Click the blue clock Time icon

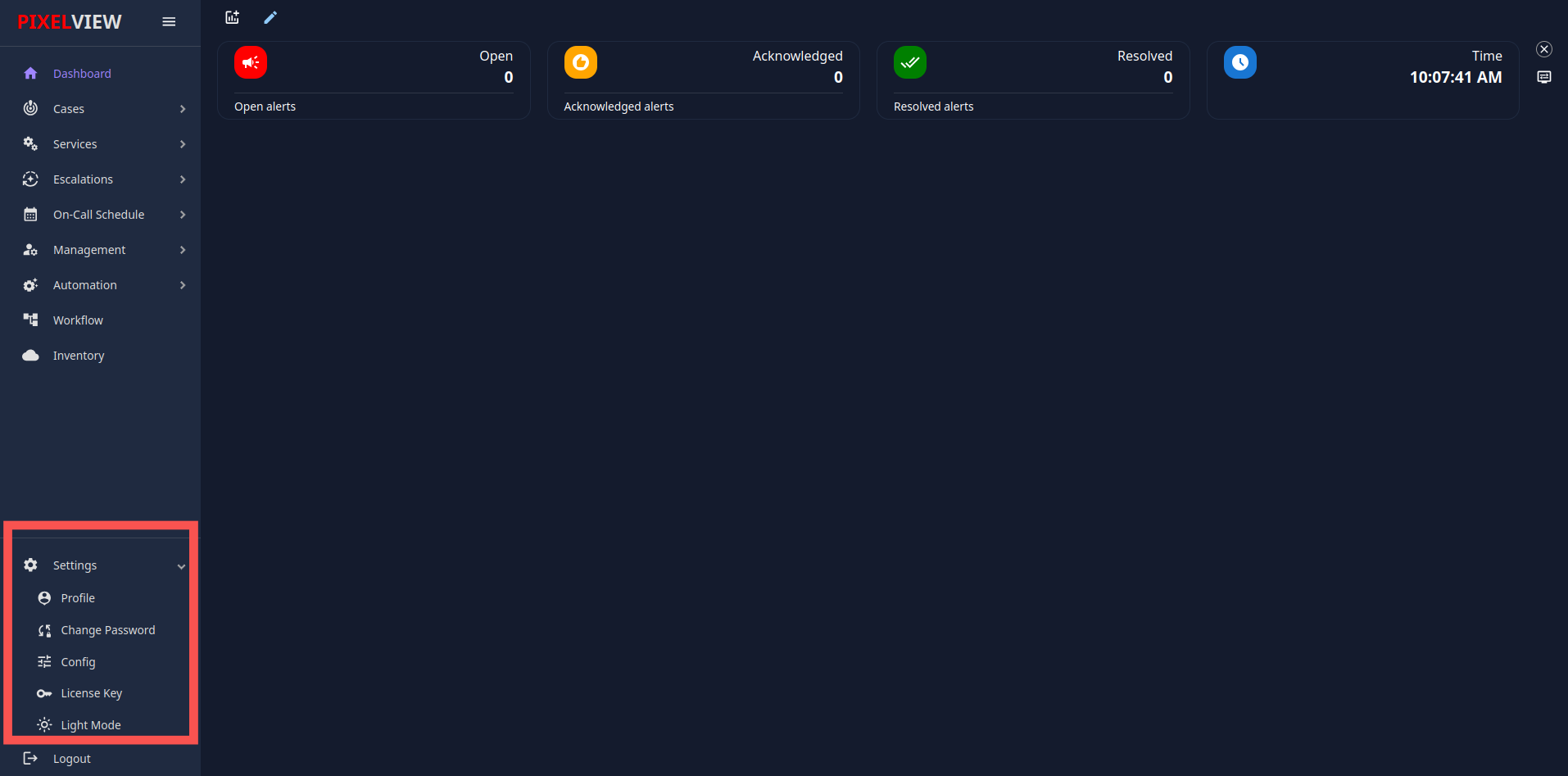click(1240, 62)
